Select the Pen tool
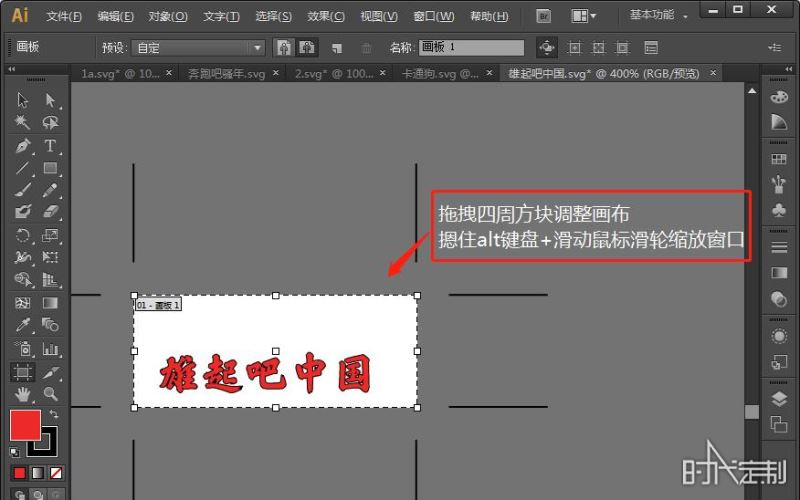This screenshot has width=800, height=500. click(x=22, y=145)
